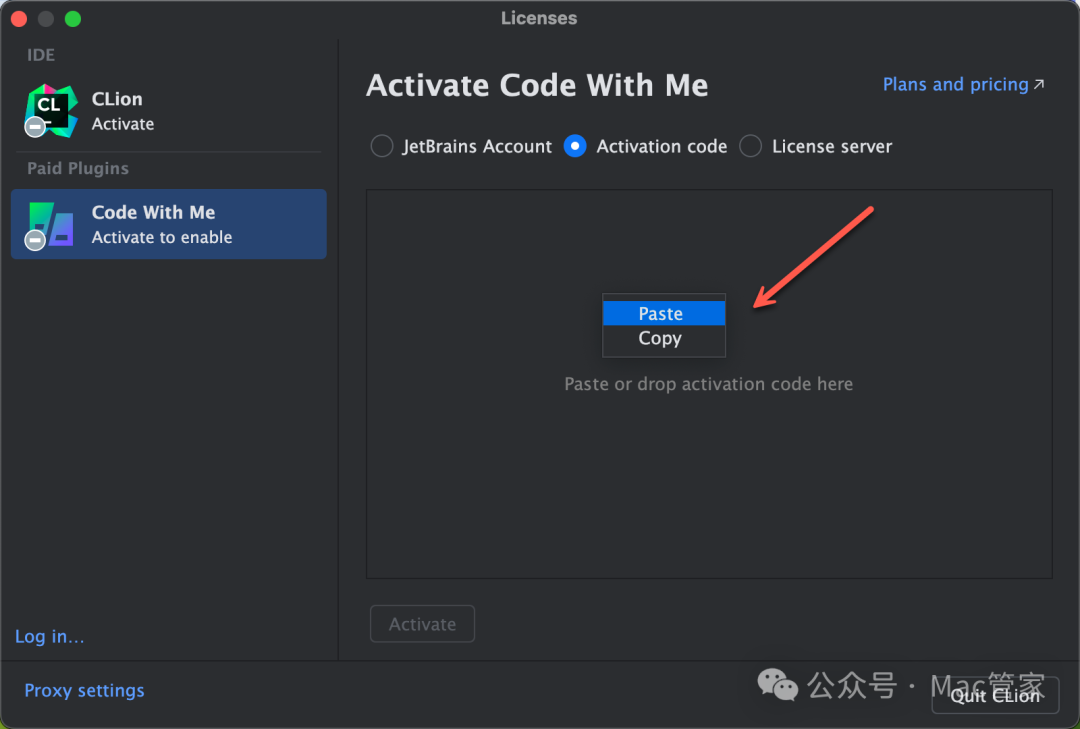This screenshot has width=1080, height=729.
Task: Click the minus badge on the CLion icon
Action: [x=35, y=127]
